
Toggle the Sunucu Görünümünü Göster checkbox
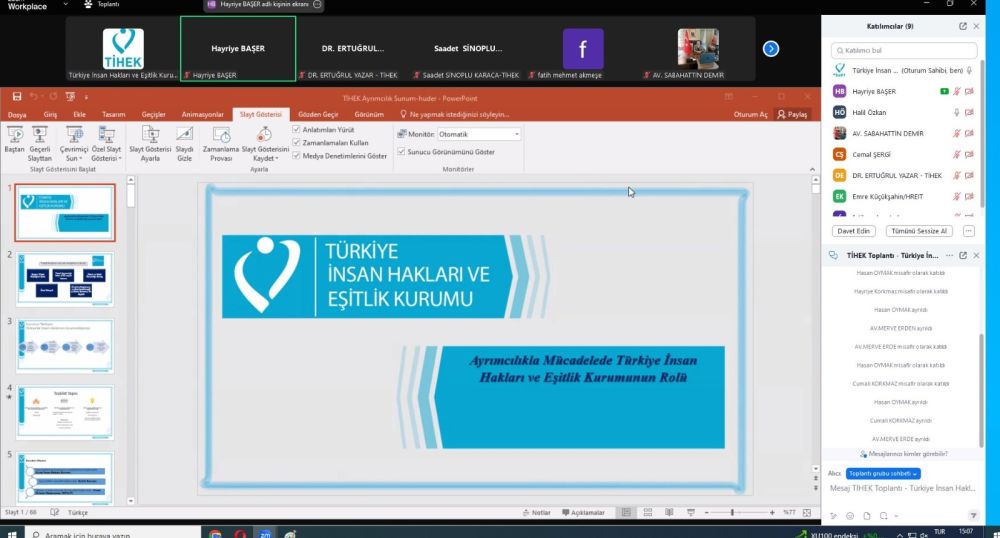click(401, 152)
